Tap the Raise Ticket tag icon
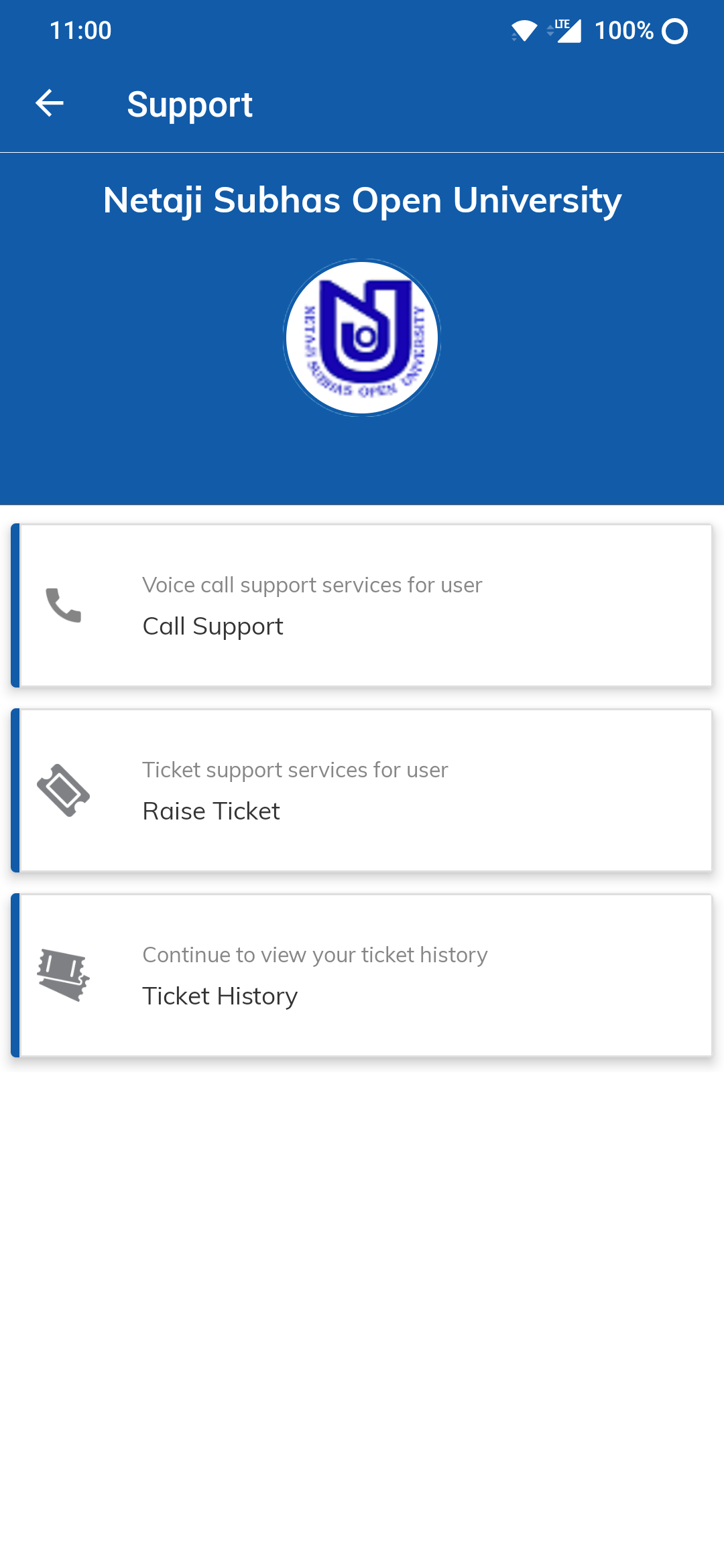This screenshot has width=724, height=1568. [64, 791]
